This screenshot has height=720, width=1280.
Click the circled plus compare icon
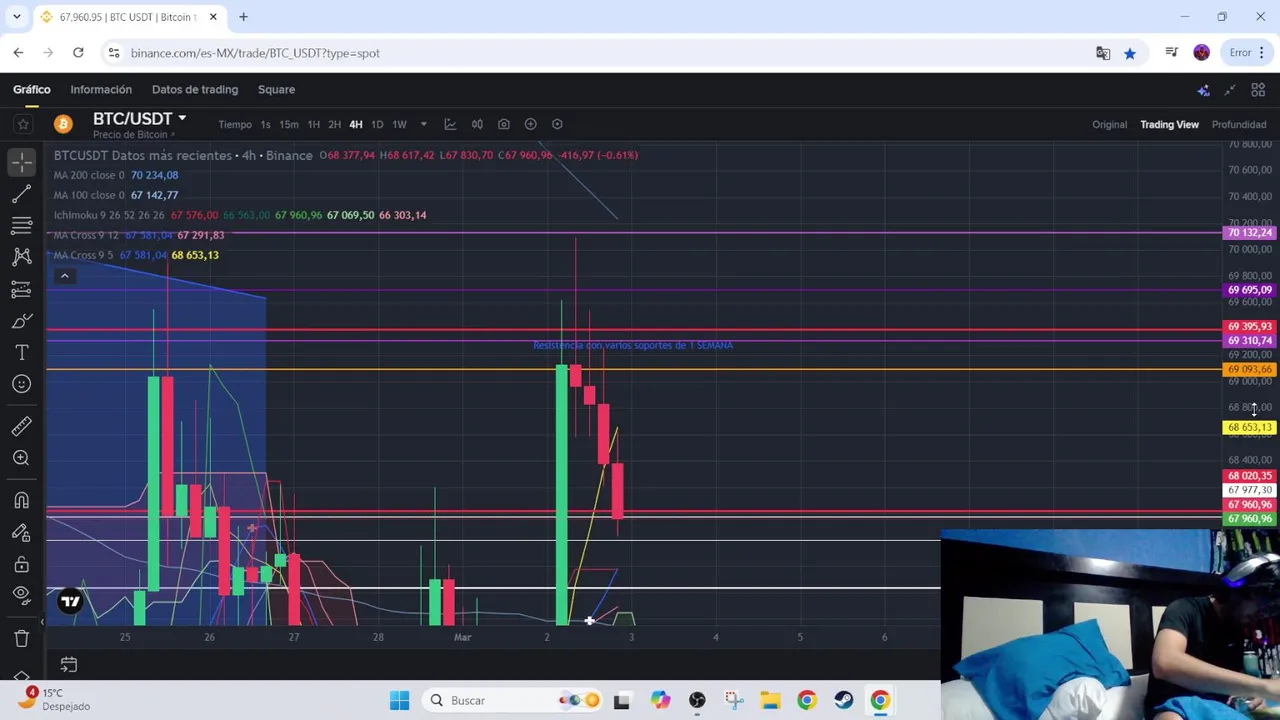531,124
